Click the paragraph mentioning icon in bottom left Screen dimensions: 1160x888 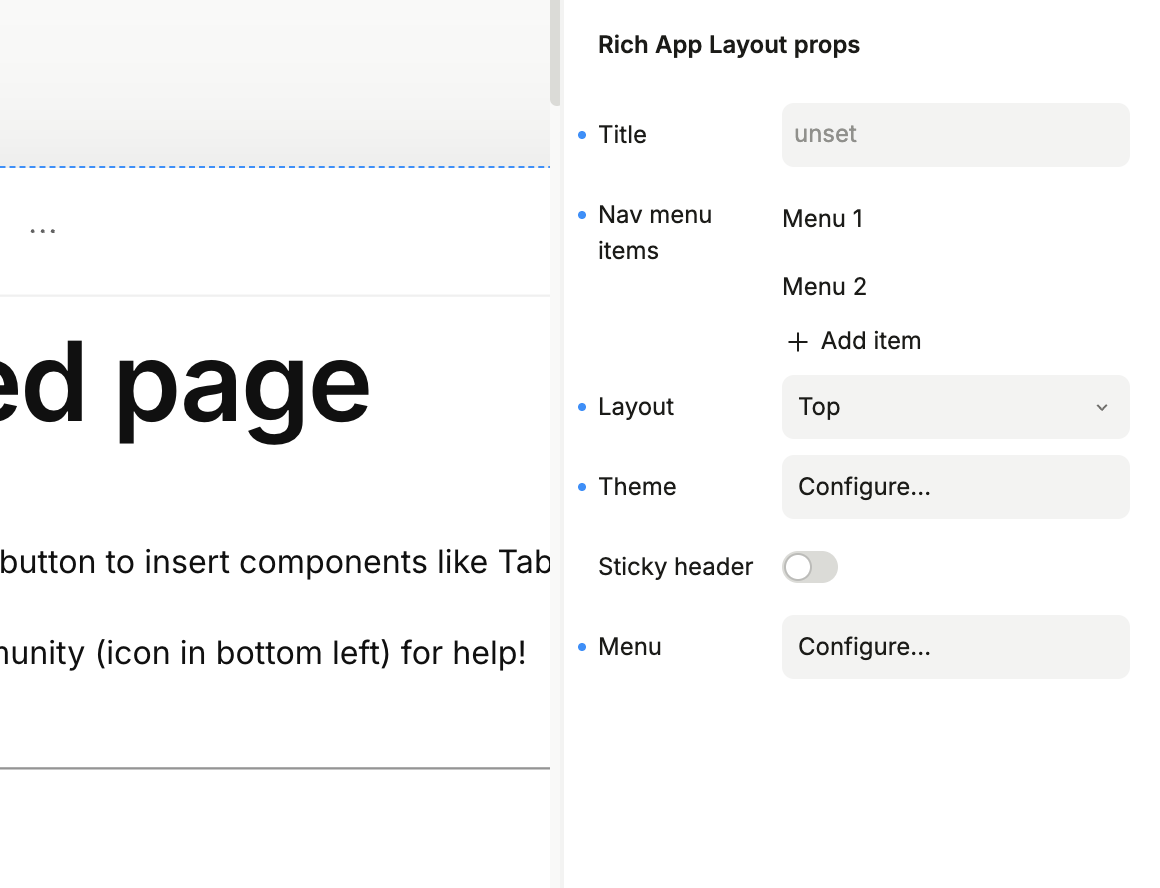coord(262,654)
